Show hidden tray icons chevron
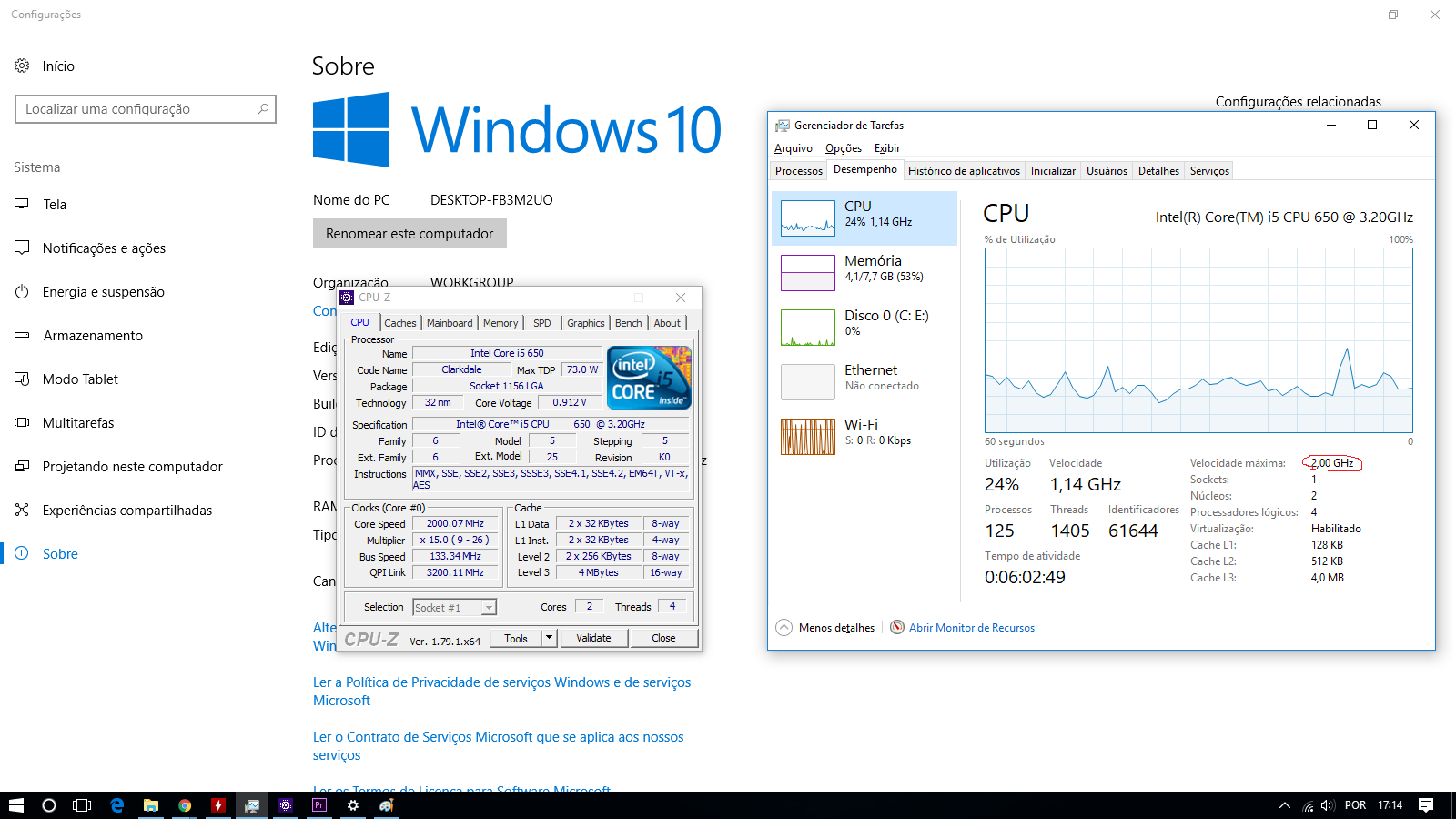This screenshot has width=1456, height=819. 1285,805
